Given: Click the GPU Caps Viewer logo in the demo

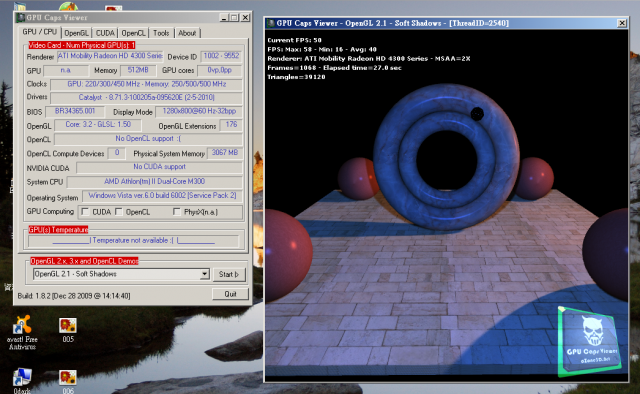Looking at the screenshot, I should coord(590,341).
